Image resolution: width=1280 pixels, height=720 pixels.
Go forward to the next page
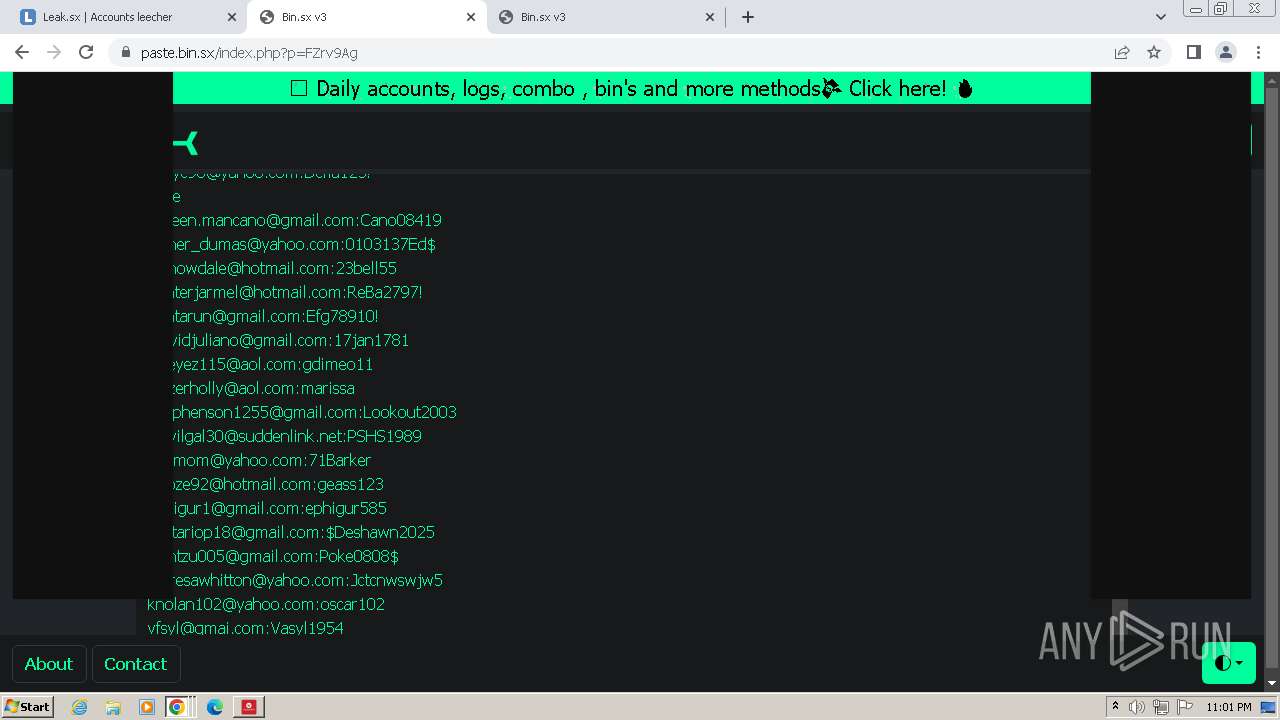54,52
